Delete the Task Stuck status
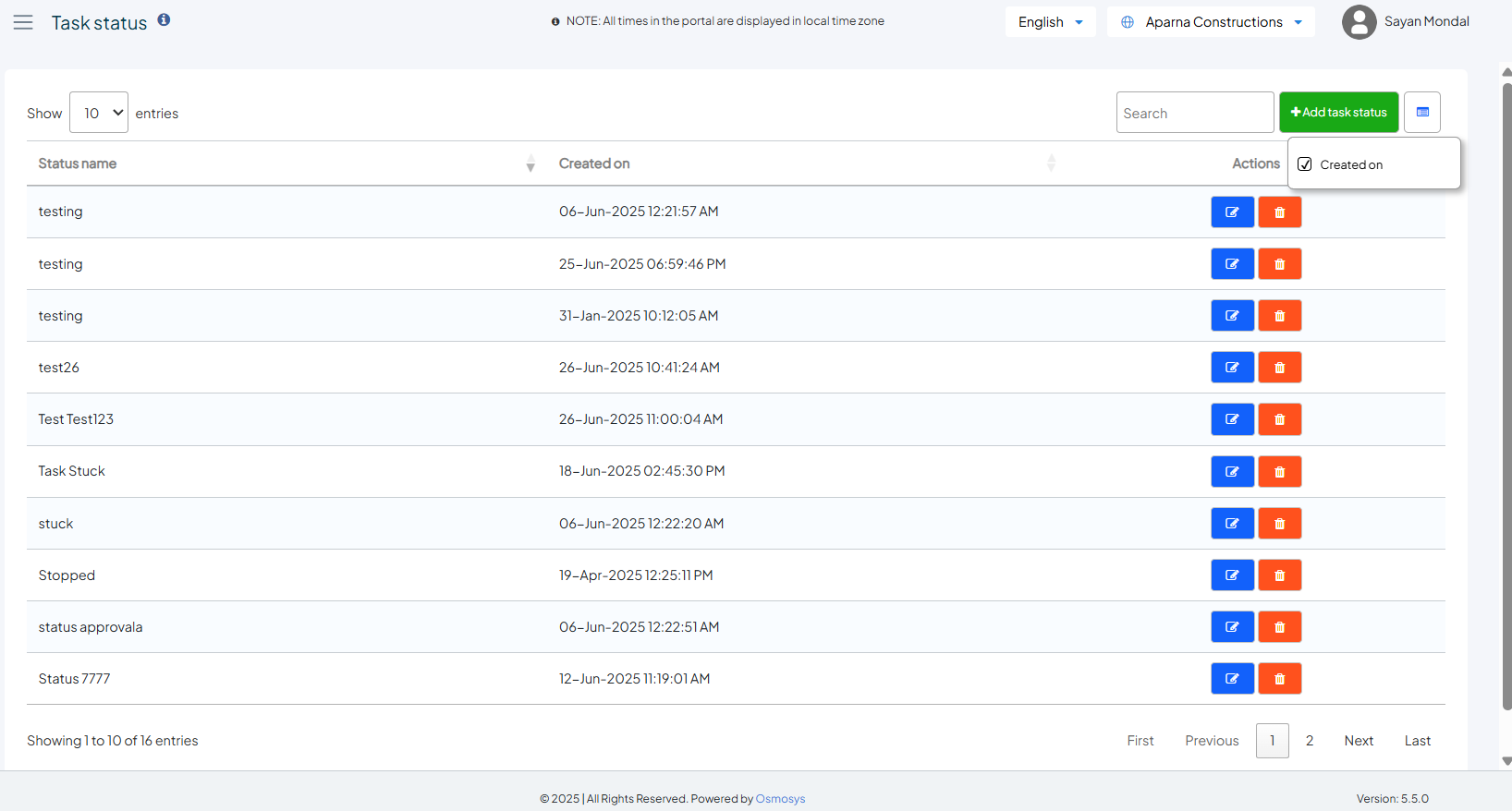1512x811 pixels. [1279, 472]
